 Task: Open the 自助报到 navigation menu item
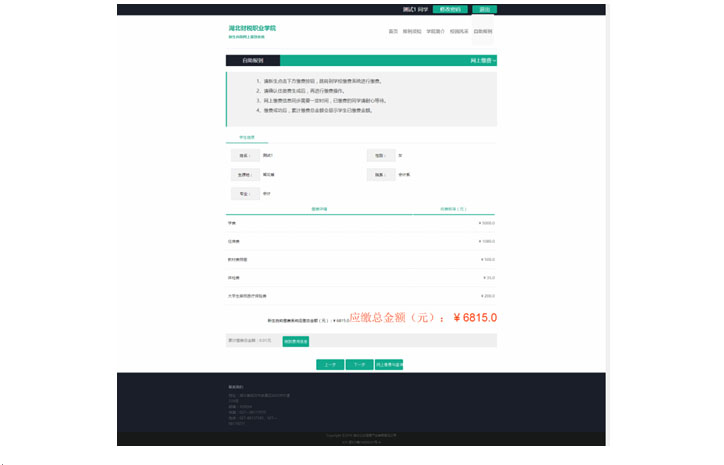483,32
